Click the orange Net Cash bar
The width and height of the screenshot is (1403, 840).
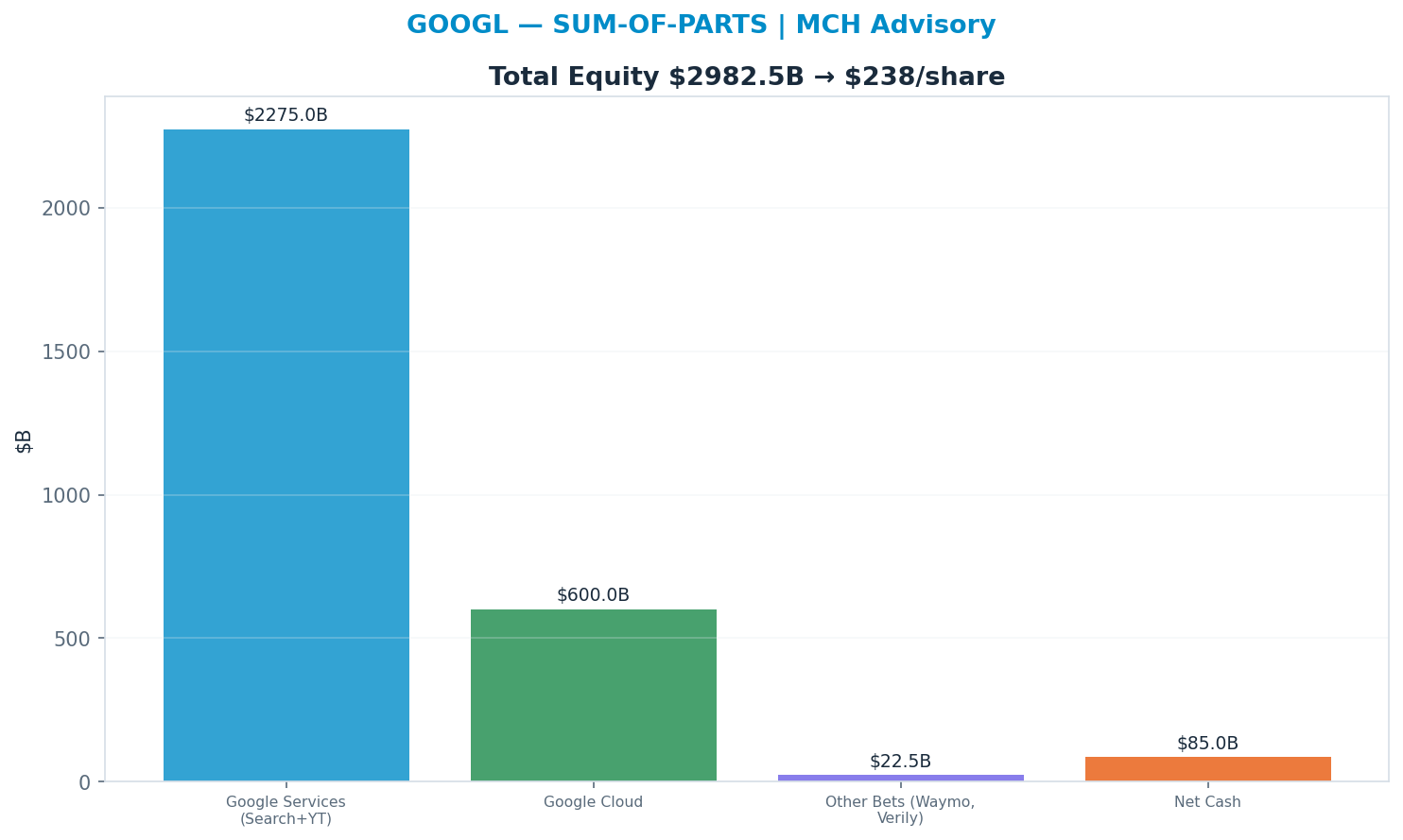coord(1208,769)
